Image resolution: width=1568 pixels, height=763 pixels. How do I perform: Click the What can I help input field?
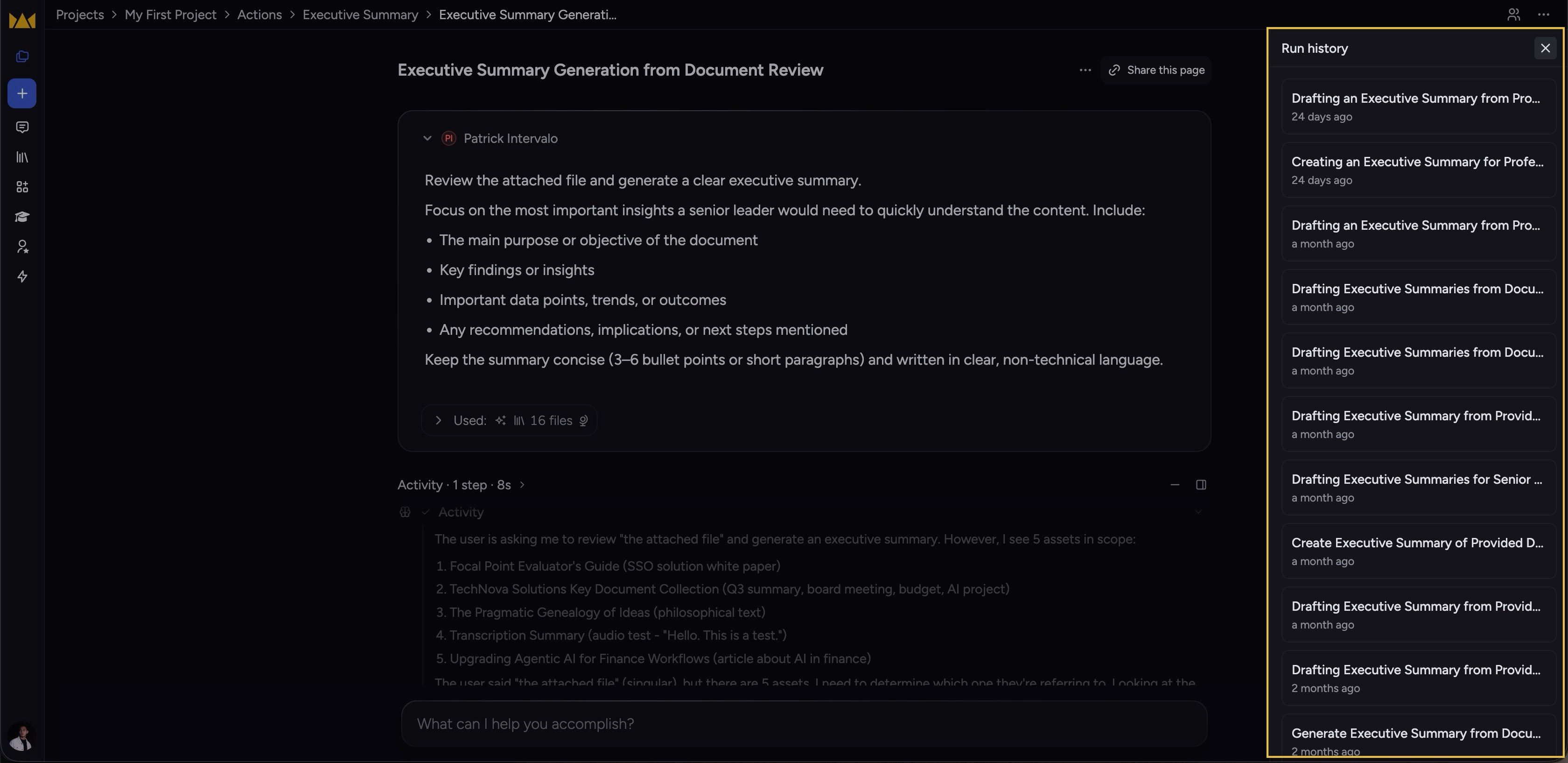(x=804, y=723)
